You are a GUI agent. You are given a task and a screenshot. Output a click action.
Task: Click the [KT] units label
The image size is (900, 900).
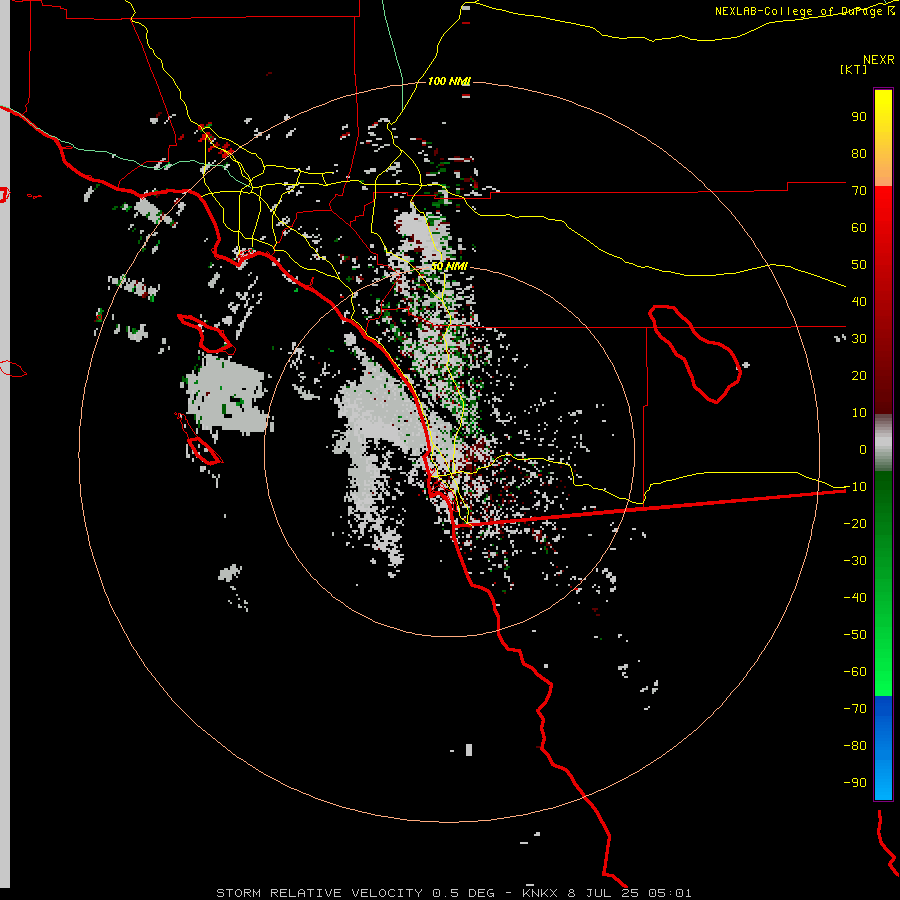pos(853,69)
